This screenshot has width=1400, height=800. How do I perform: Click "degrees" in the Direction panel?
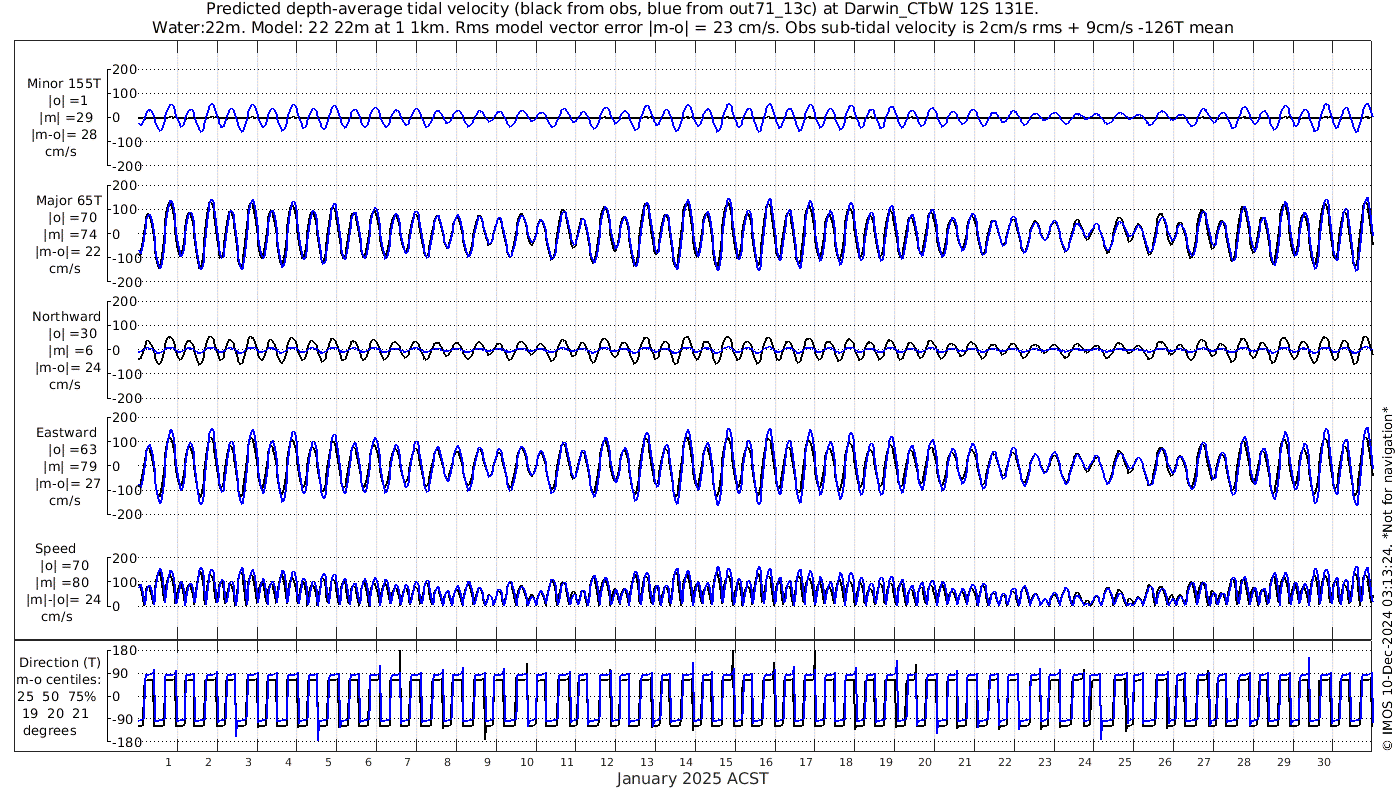tap(51, 730)
